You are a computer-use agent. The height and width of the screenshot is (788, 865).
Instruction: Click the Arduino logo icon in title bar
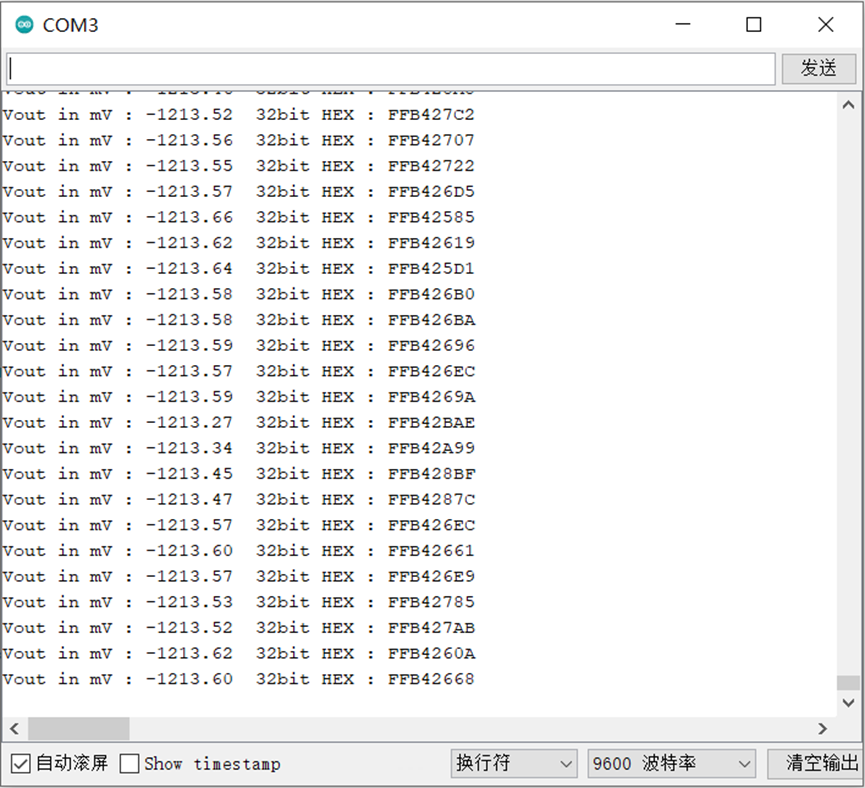(x=22, y=24)
